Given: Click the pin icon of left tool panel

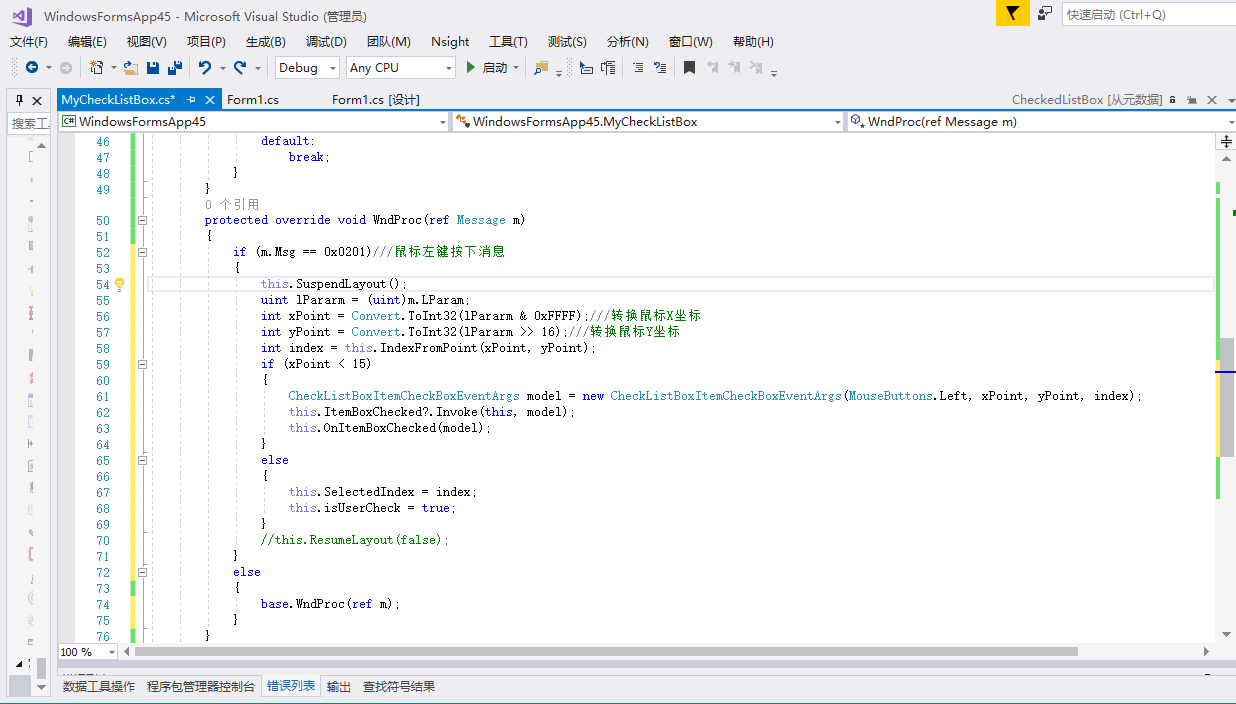Looking at the screenshot, I should (19, 100).
